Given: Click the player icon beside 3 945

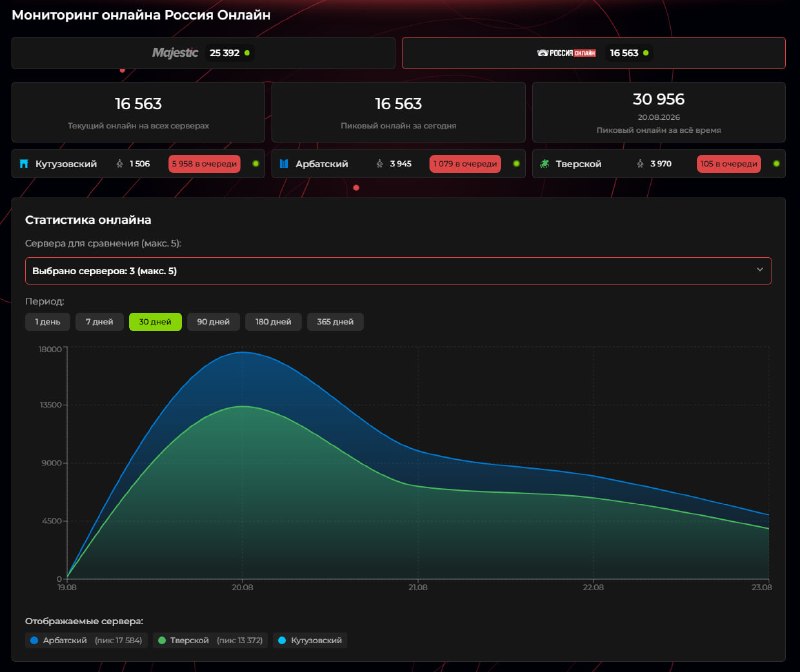Looking at the screenshot, I should click(380, 164).
